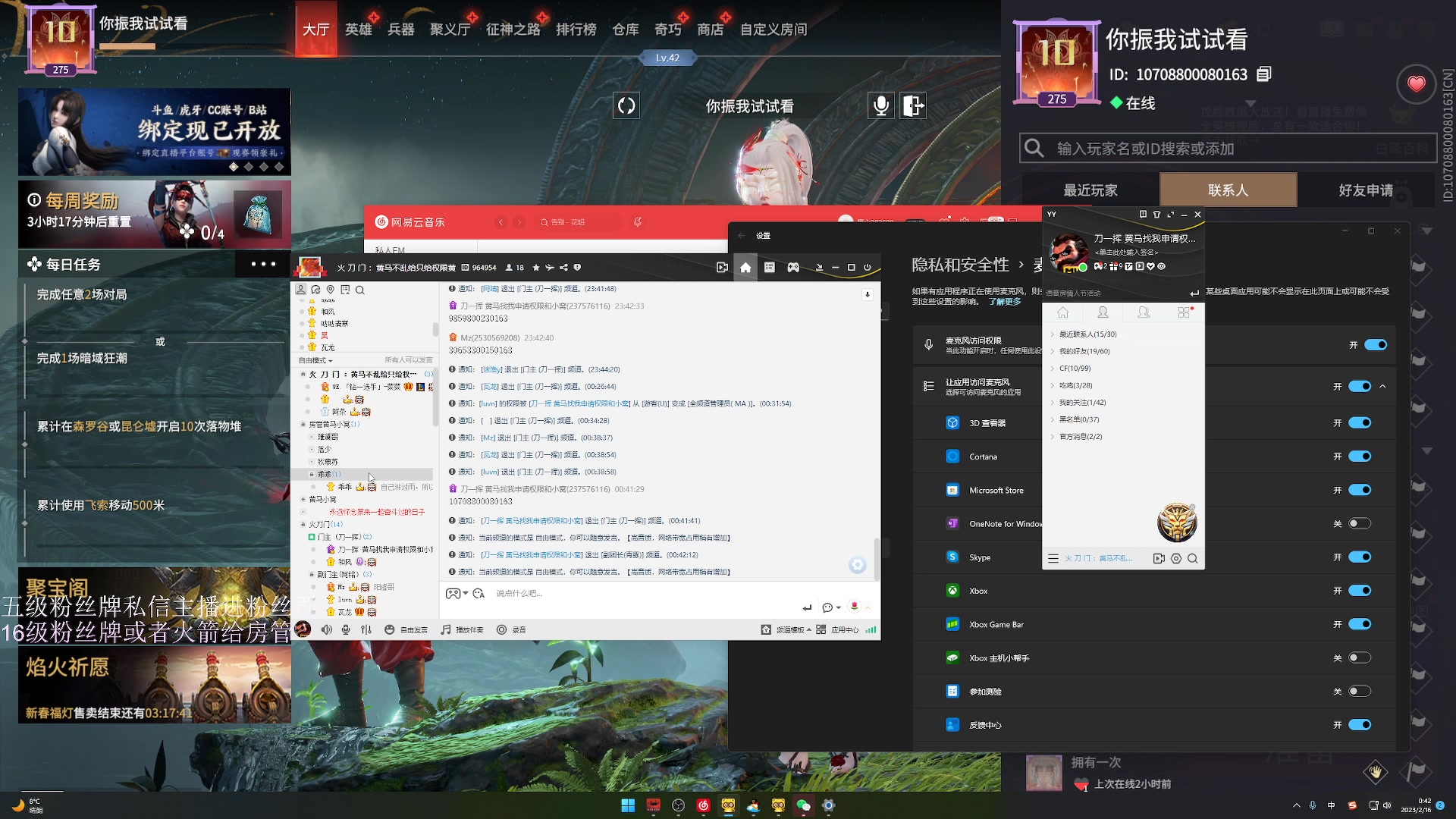Open the game controller icon in YY toolbar
The width and height of the screenshot is (1456, 819).
(793, 268)
